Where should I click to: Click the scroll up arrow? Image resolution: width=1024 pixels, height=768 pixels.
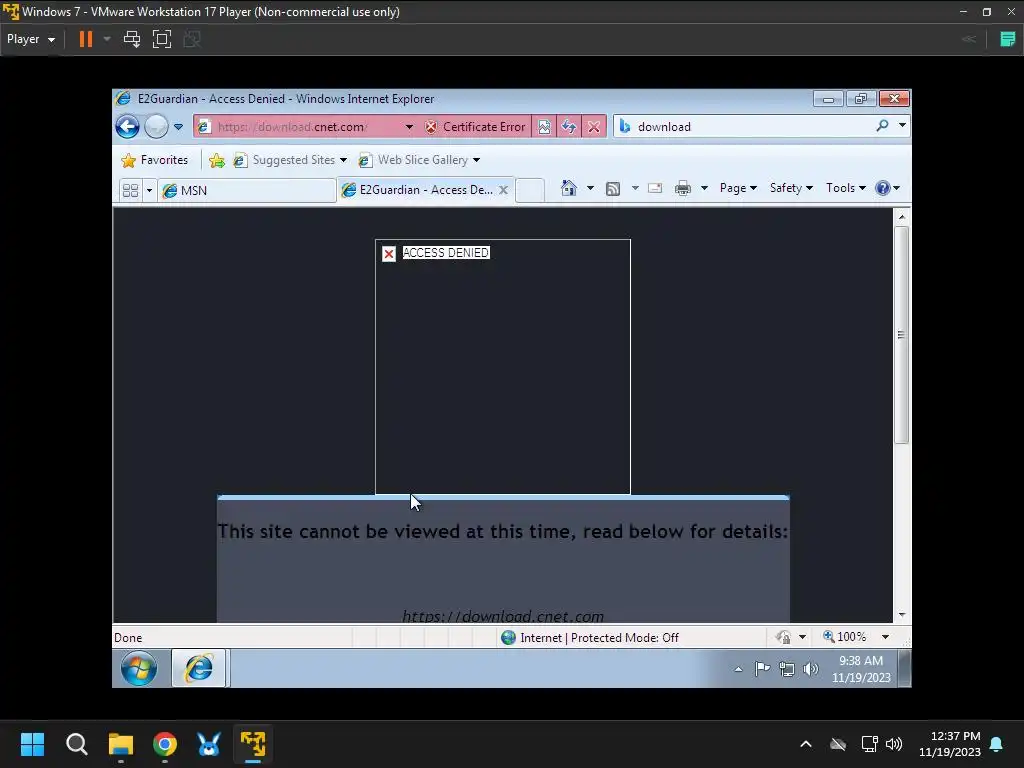click(902, 216)
